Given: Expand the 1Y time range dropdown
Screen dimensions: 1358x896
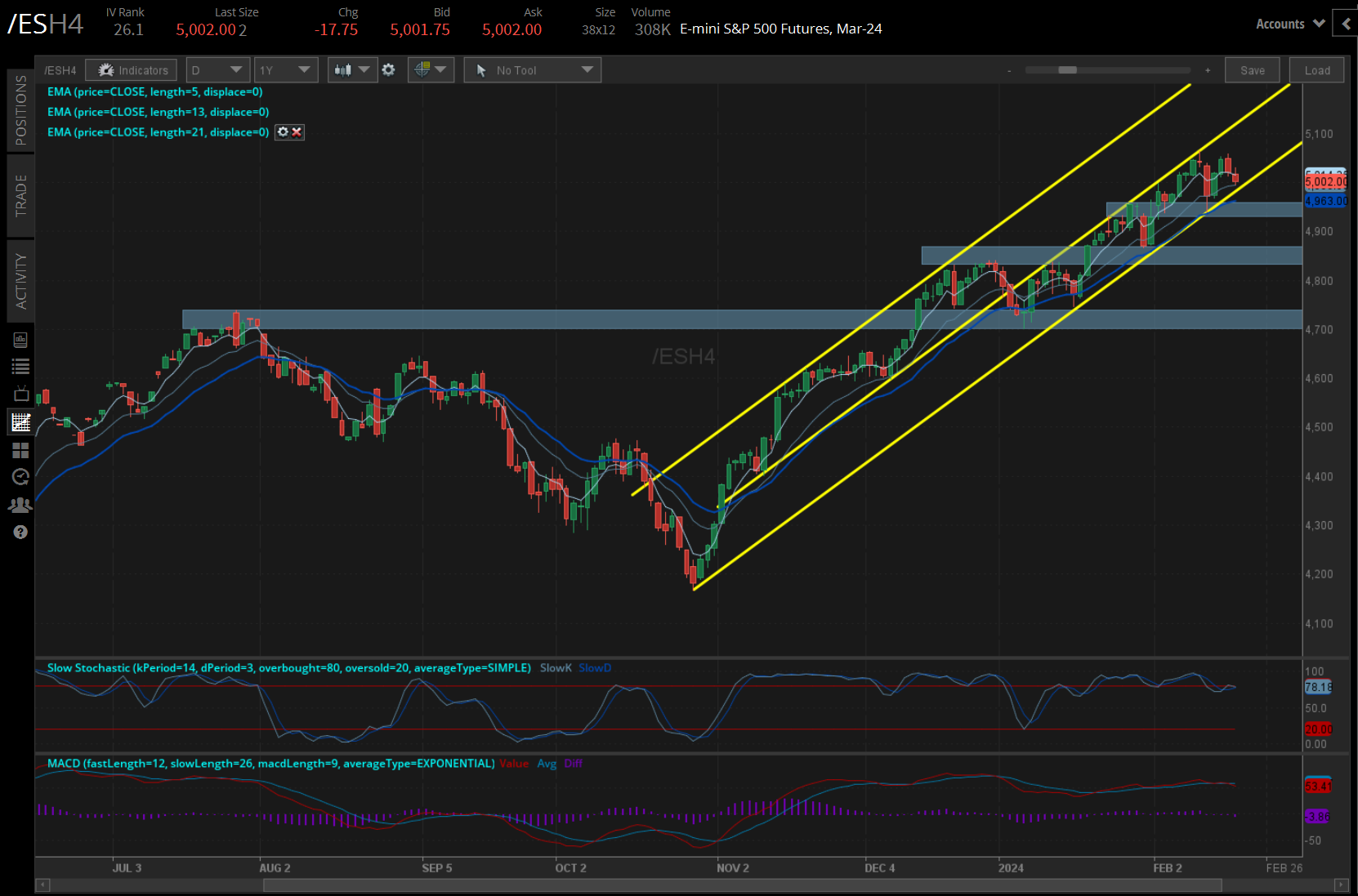Looking at the screenshot, I should (285, 70).
